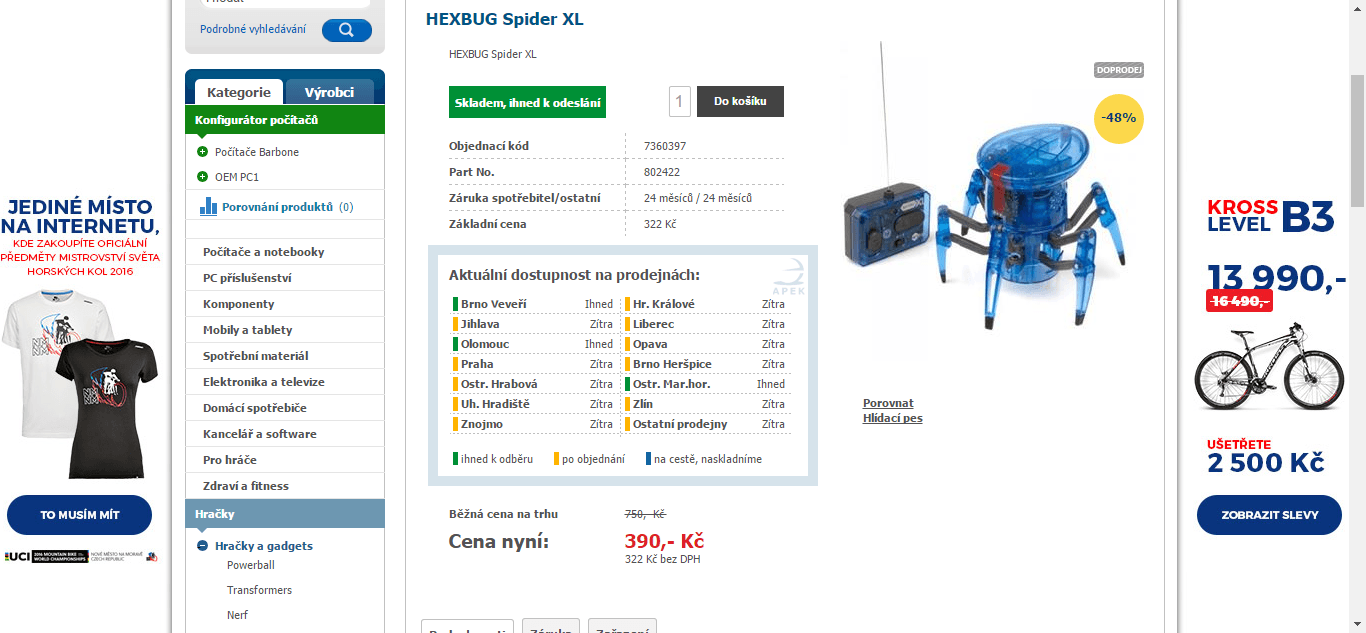Open Transformers subcategory

tap(260, 590)
